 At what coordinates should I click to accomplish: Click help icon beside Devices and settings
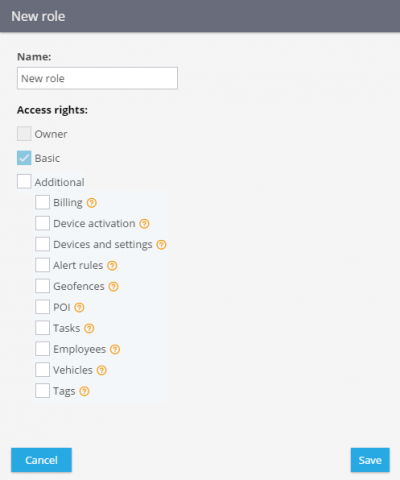coord(161,245)
